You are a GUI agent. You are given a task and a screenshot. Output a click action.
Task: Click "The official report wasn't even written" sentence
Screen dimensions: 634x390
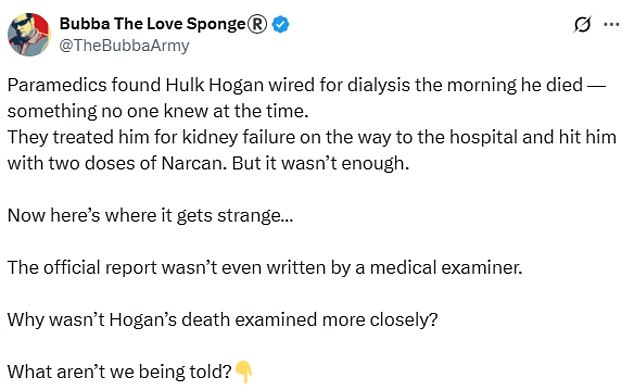[167, 268]
